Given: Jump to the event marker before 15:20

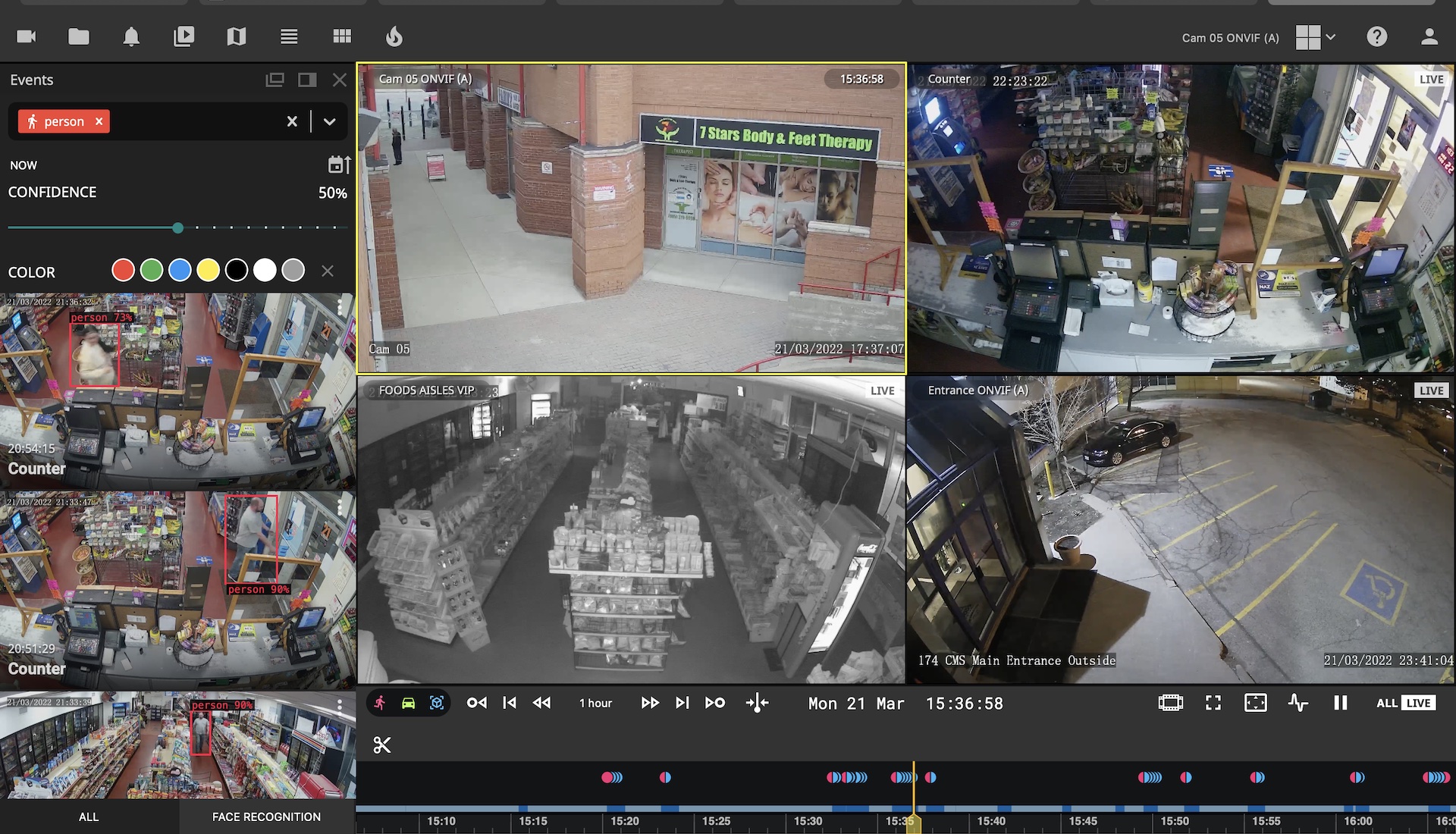Looking at the screenshot, I should pyautogui.click(x=612, y=777).
